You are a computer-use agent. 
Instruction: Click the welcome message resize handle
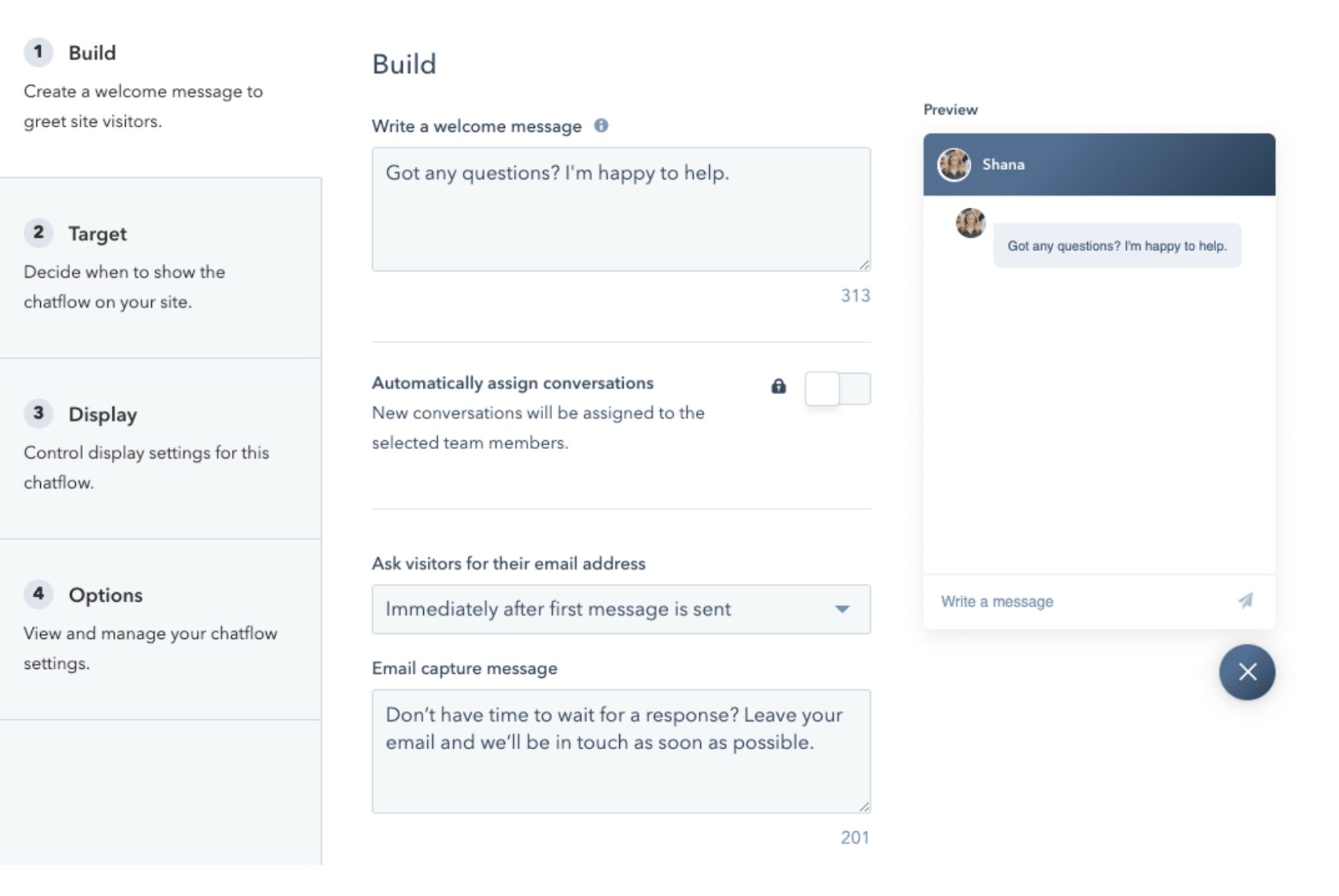tap(864, 264)
